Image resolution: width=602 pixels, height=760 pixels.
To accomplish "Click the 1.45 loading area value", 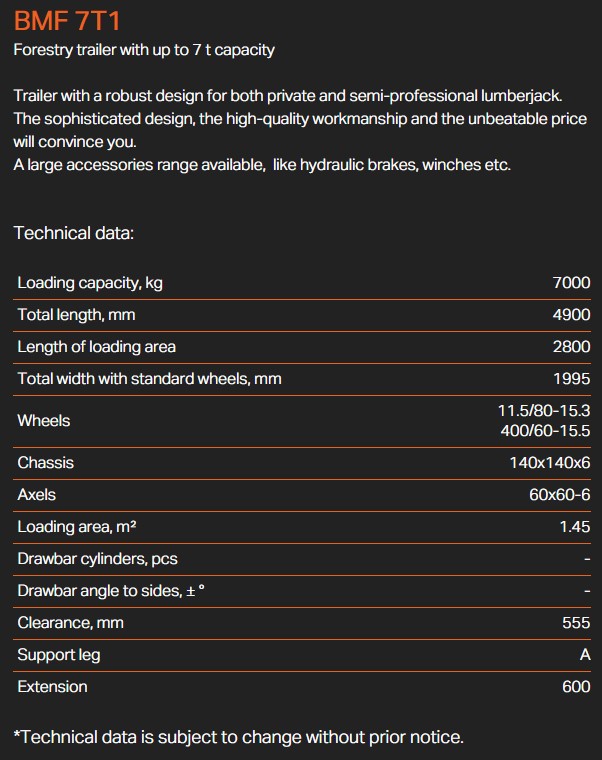I will [574, 527].
